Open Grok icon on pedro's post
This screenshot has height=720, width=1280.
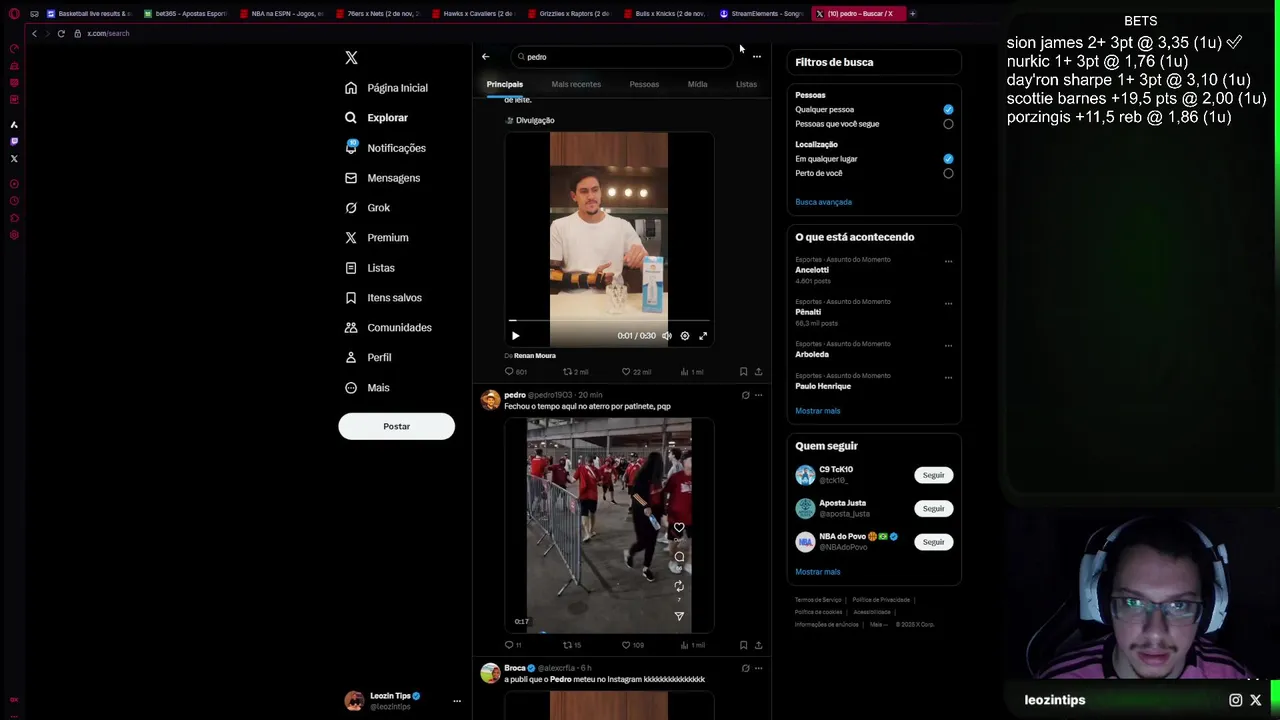click(x=745, y=395)
